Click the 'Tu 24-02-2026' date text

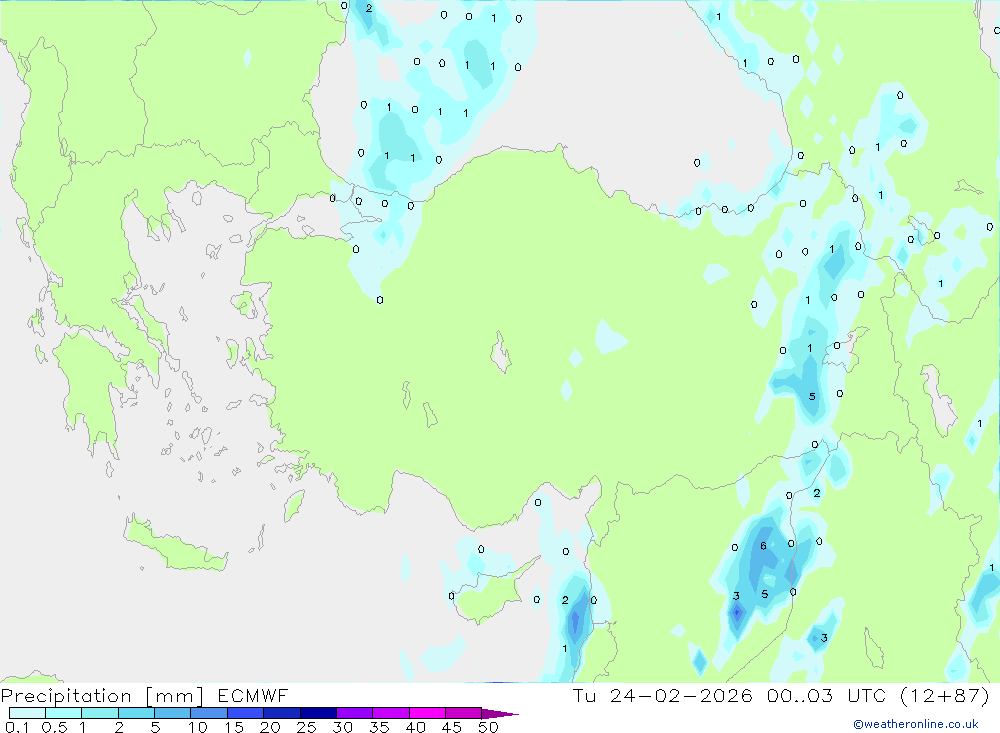tap(663, 695)
